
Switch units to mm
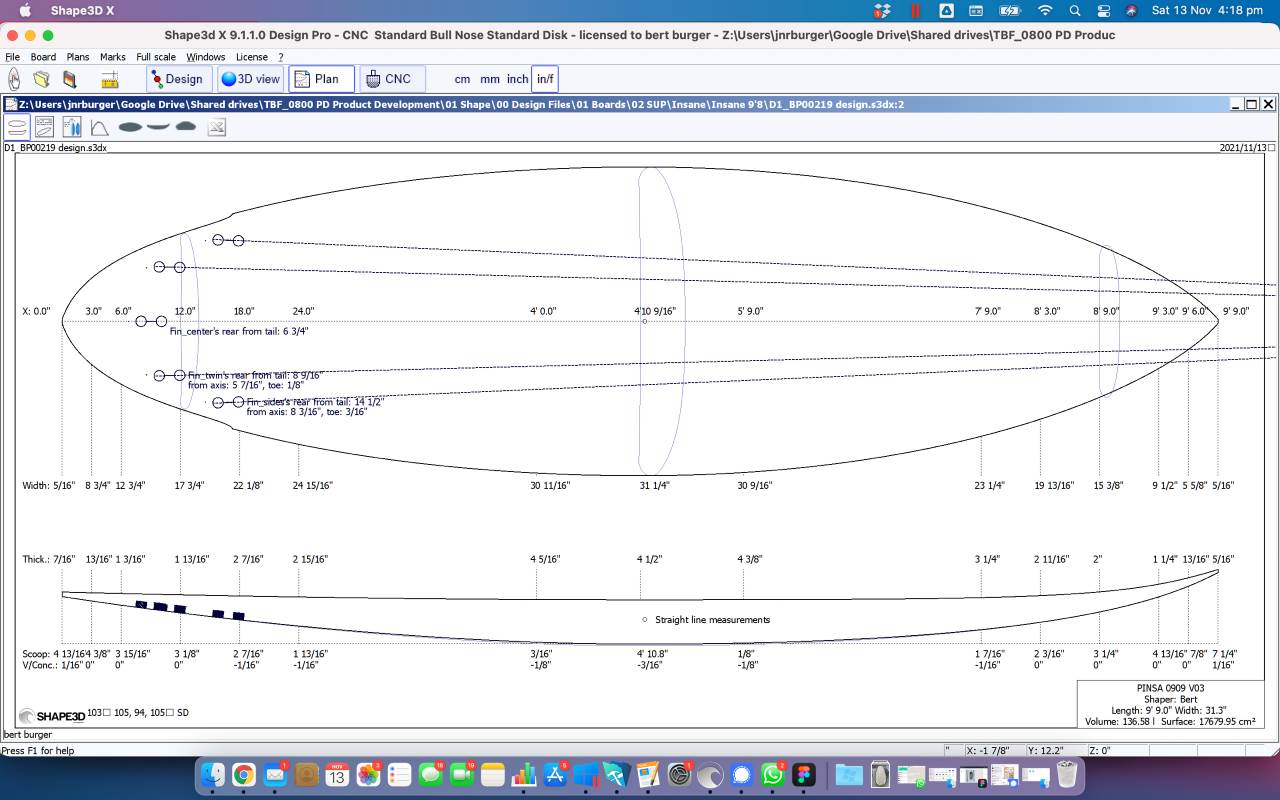tap(490, 79)
